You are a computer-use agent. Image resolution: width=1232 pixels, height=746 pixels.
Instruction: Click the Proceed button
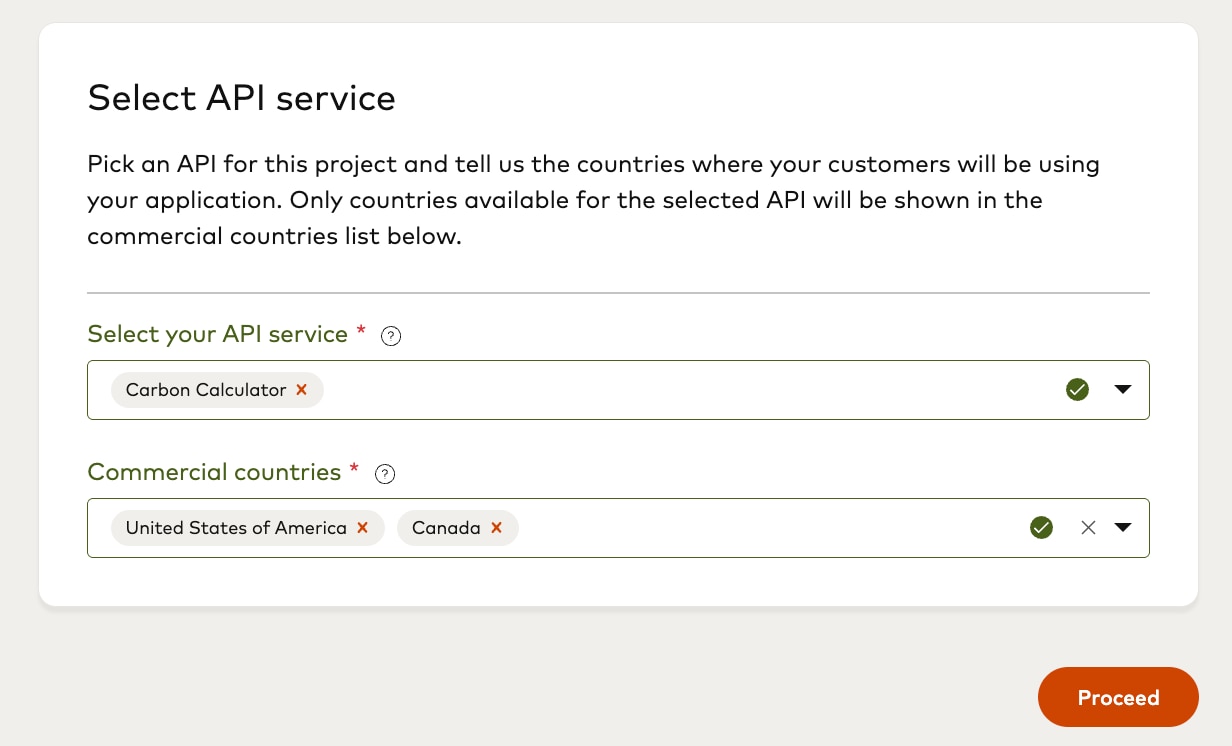[1118, 697]
